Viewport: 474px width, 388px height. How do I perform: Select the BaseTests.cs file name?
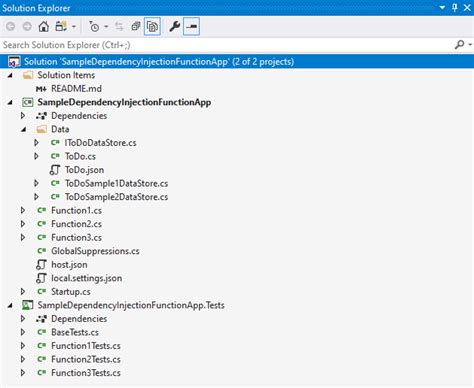(x=75, y=332)
